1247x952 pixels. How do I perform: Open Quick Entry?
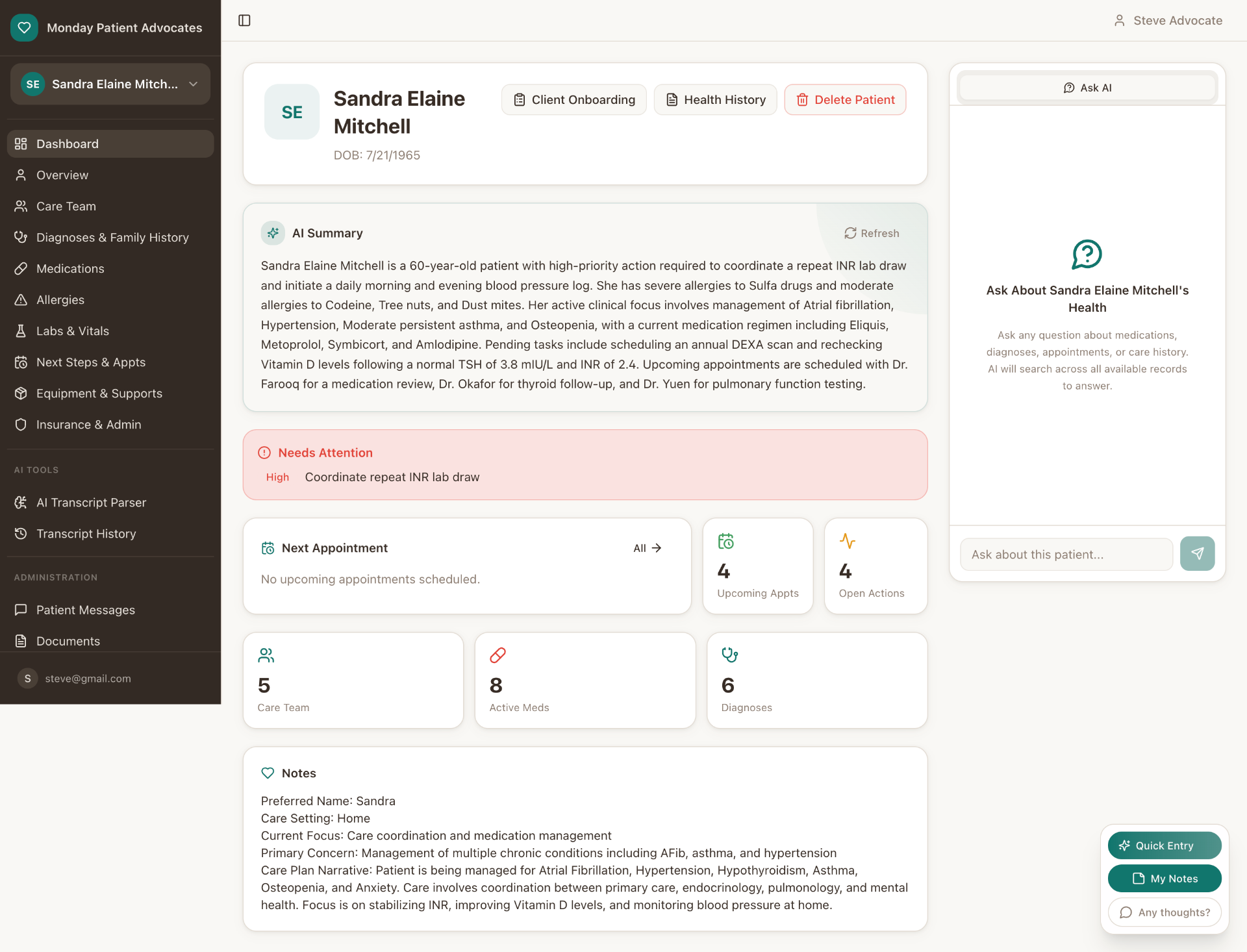(x=1164, y=846)
